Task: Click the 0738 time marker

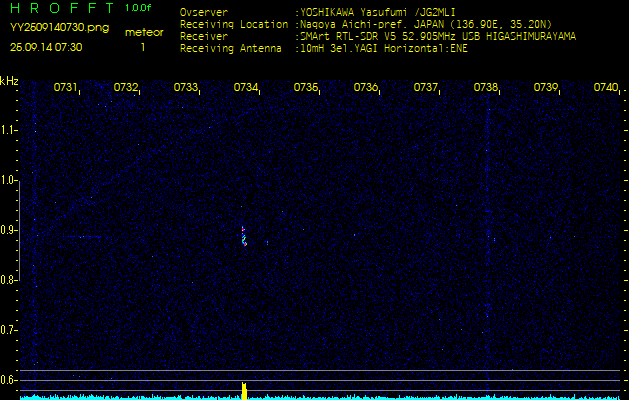Action: (486, 88)
